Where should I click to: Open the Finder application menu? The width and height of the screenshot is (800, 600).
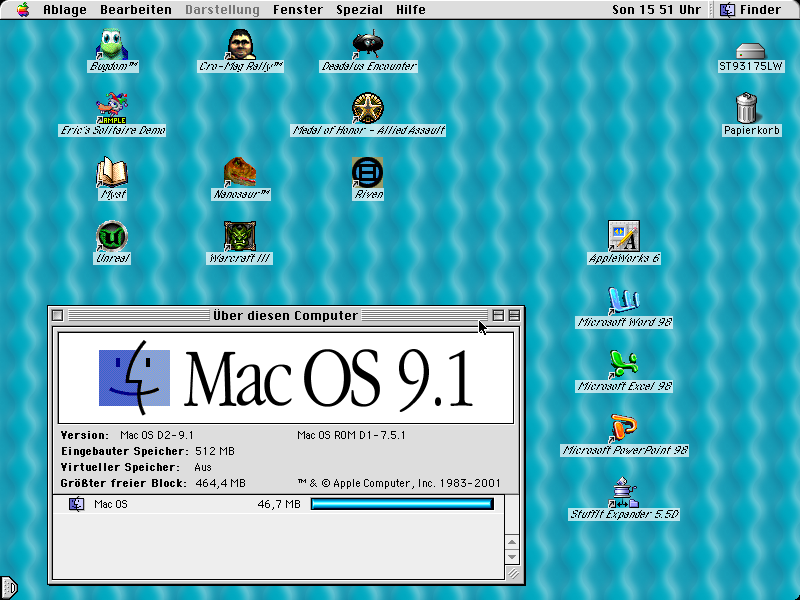pos(750,10)
